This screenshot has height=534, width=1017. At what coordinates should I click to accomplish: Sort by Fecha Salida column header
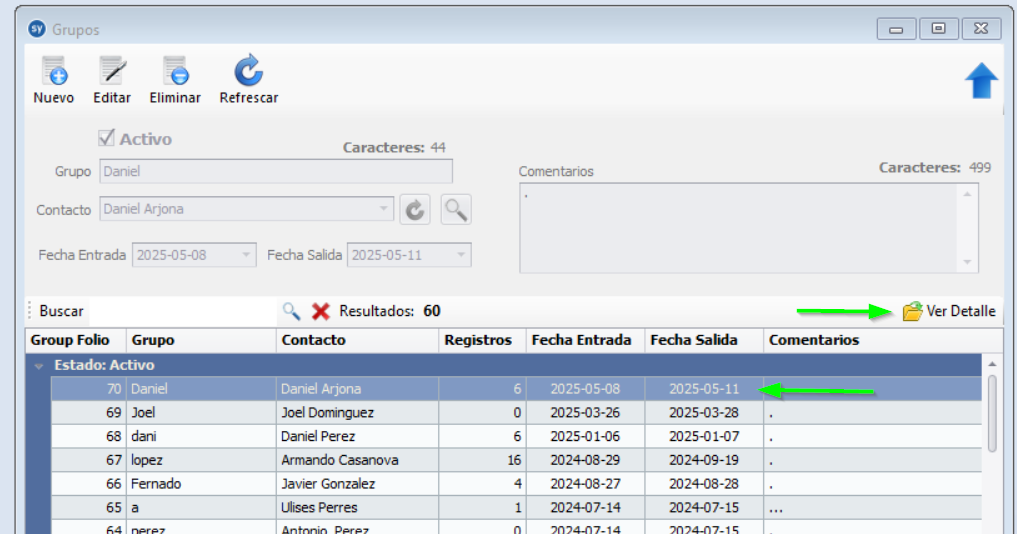pyautogui.click(x=704, y=341)
